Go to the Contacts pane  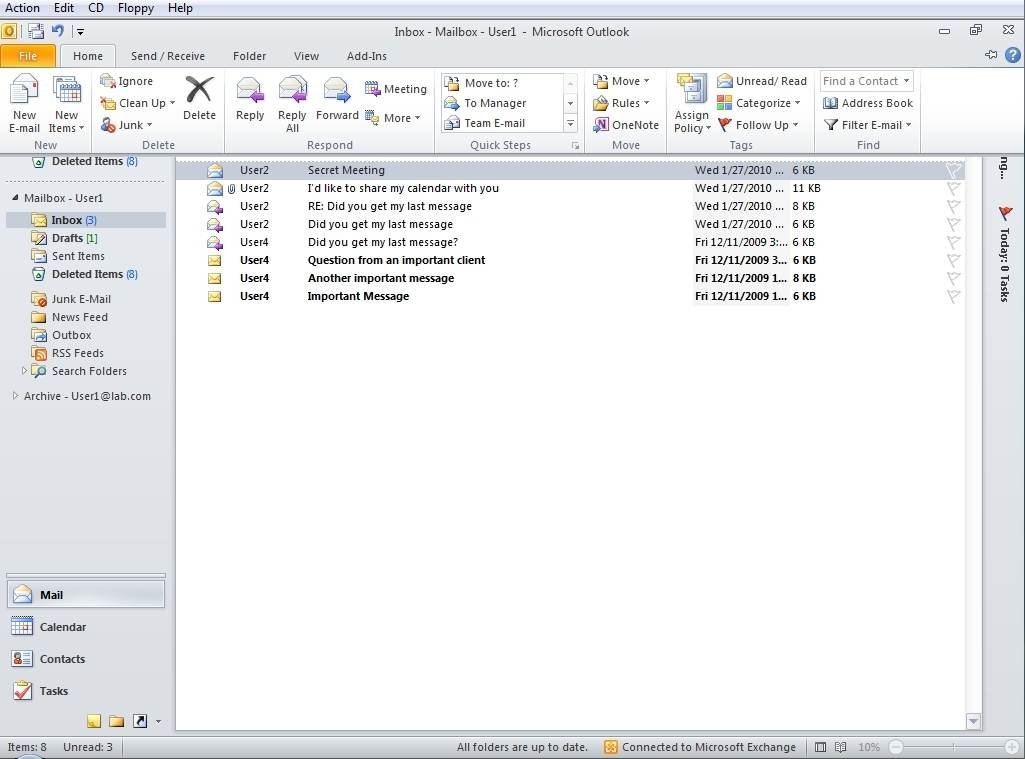coord(62,659)
